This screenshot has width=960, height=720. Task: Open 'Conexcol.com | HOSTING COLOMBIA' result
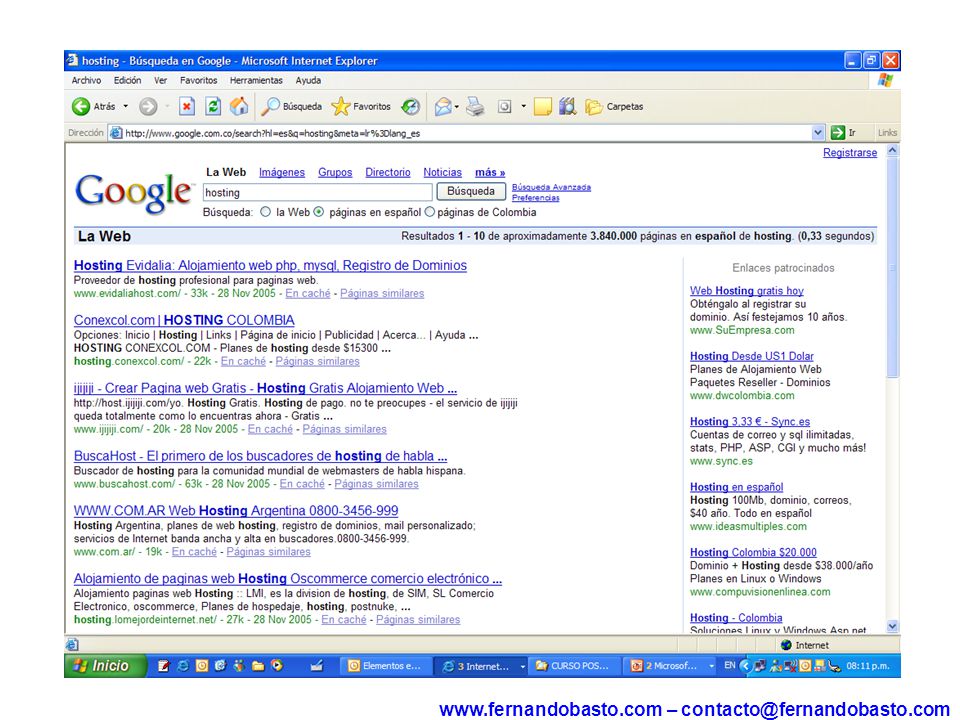tap(184, 320)
